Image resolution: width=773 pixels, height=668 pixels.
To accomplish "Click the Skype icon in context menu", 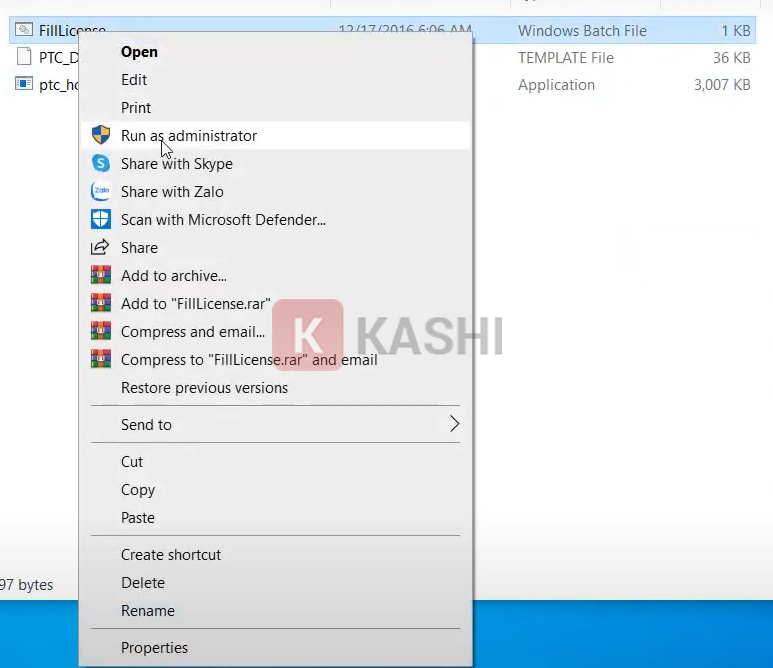I will pyautogui.click(x=100, y=163).
